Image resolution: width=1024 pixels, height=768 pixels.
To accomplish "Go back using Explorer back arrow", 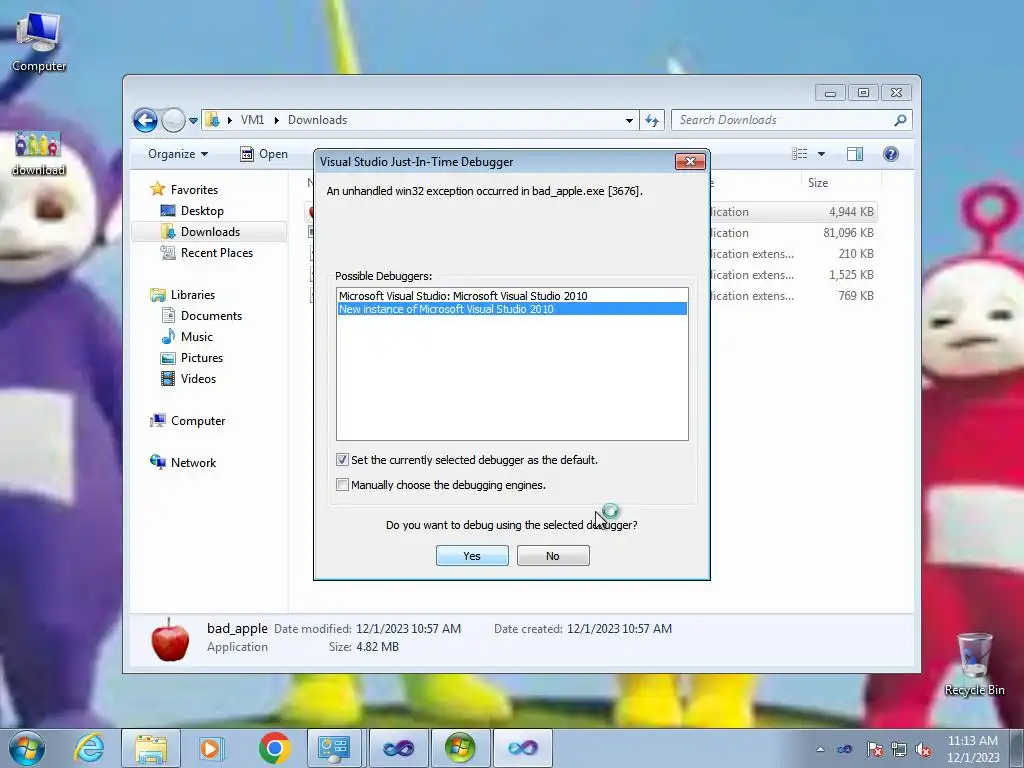I will [x=145, y=120].
